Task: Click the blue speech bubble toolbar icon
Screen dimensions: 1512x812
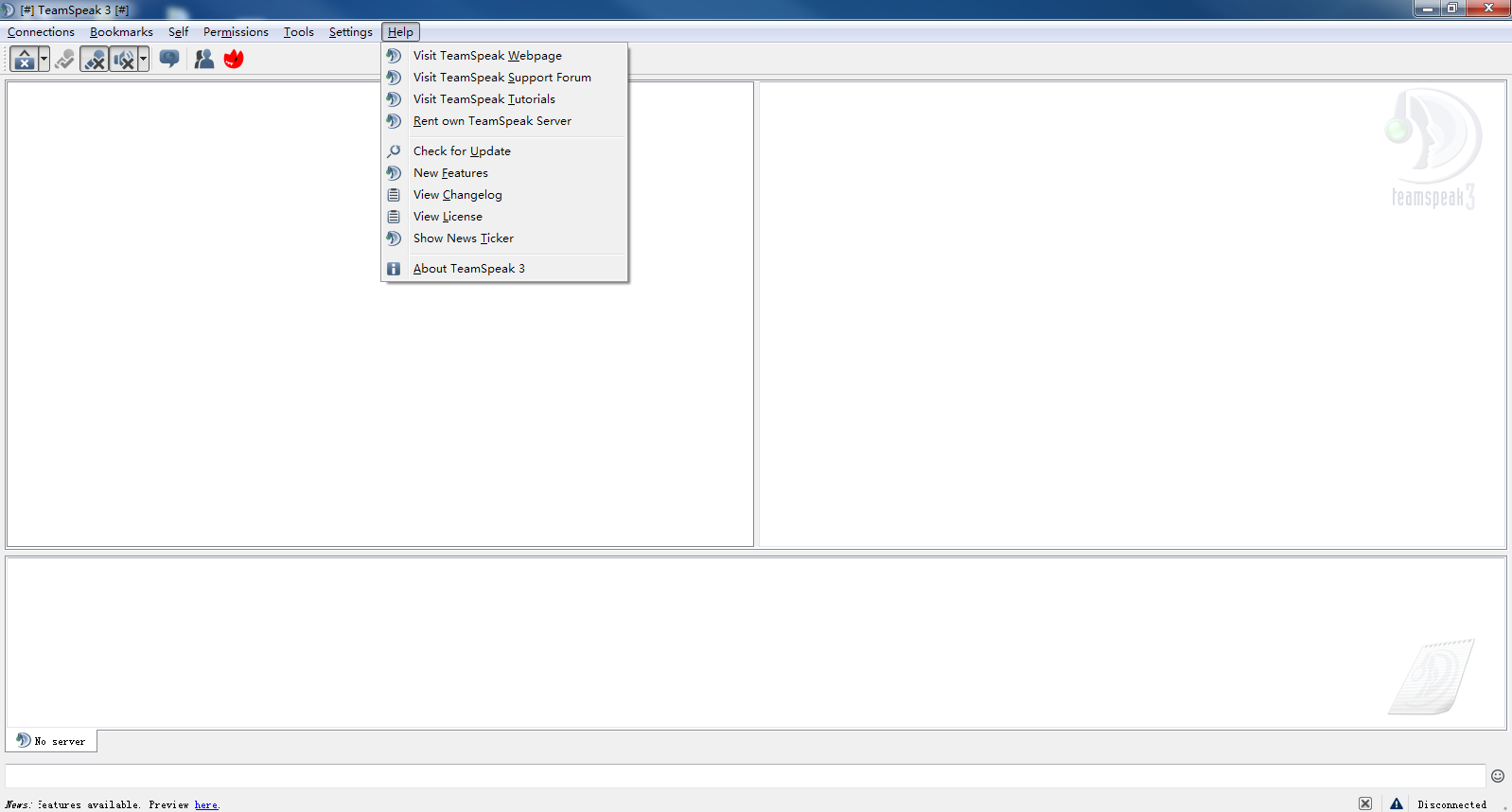Action: 169,60
